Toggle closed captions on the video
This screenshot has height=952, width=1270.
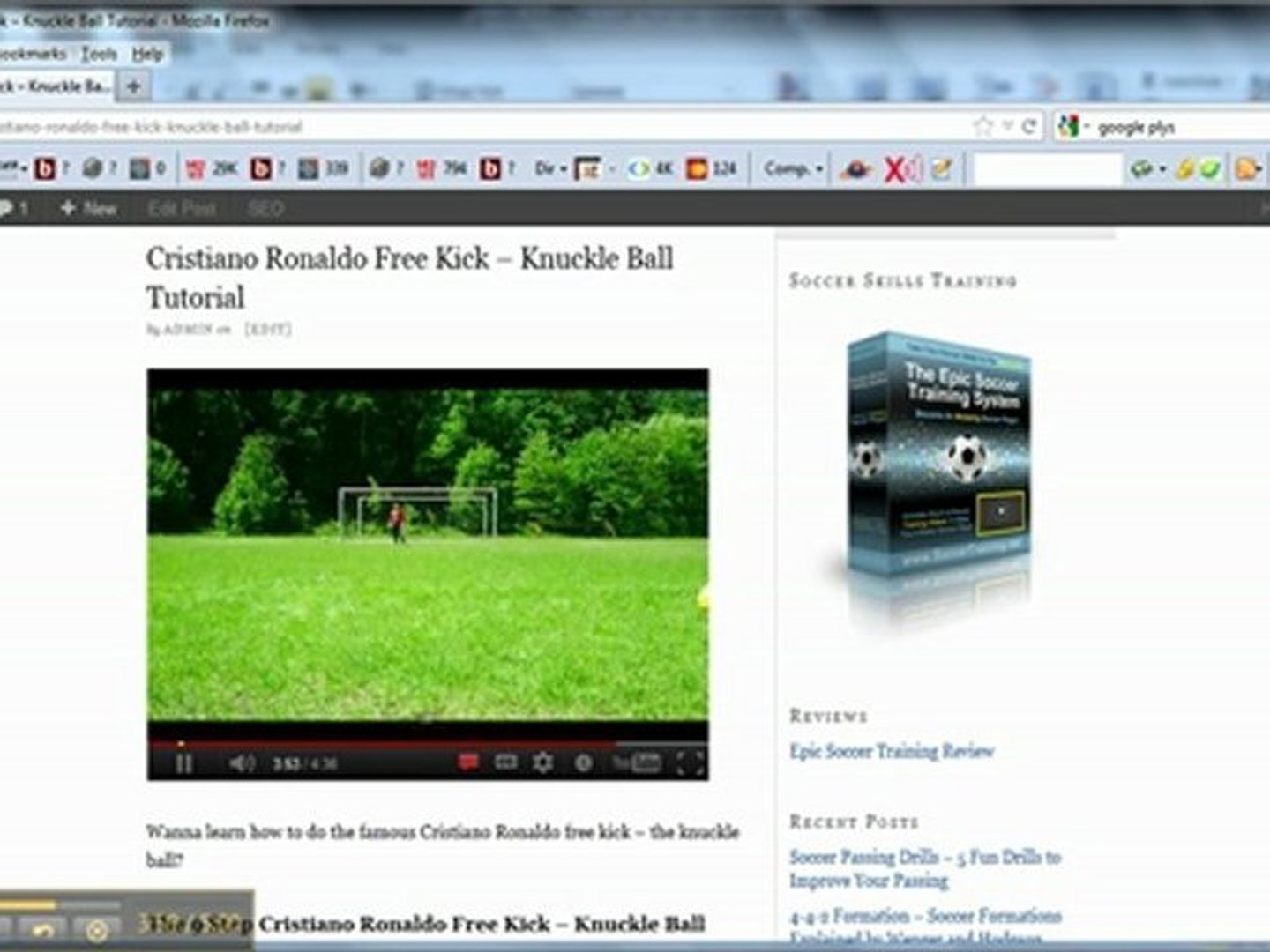pyautogui.click(x=506, y=762)
